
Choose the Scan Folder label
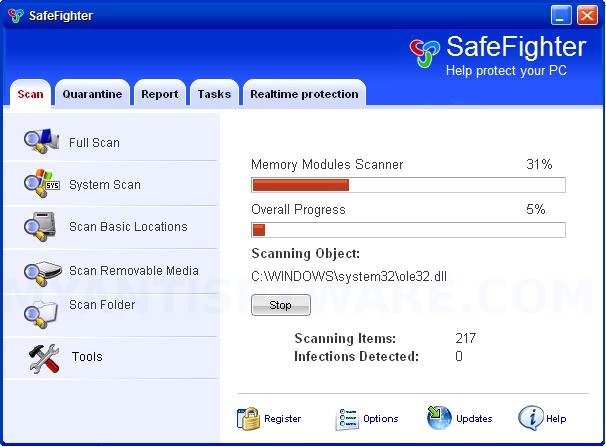102,304
